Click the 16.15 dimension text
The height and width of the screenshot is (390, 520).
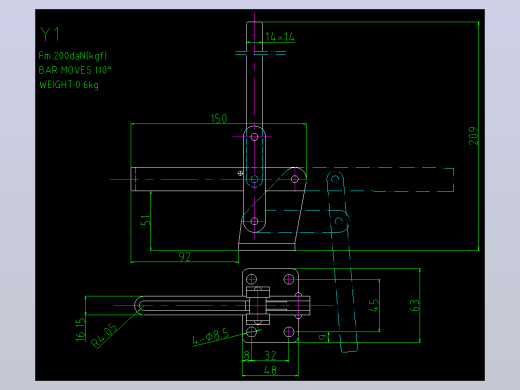80,330
